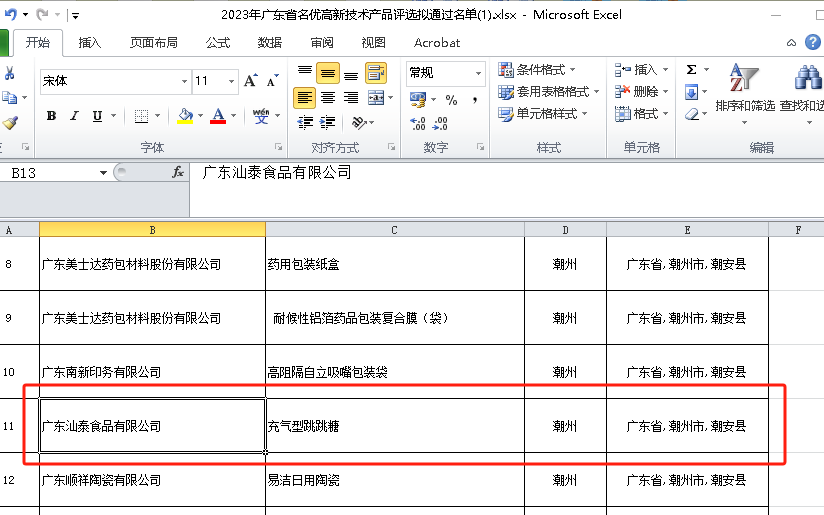
Task: Click the percent style icon
Action: tap(451, 100)
